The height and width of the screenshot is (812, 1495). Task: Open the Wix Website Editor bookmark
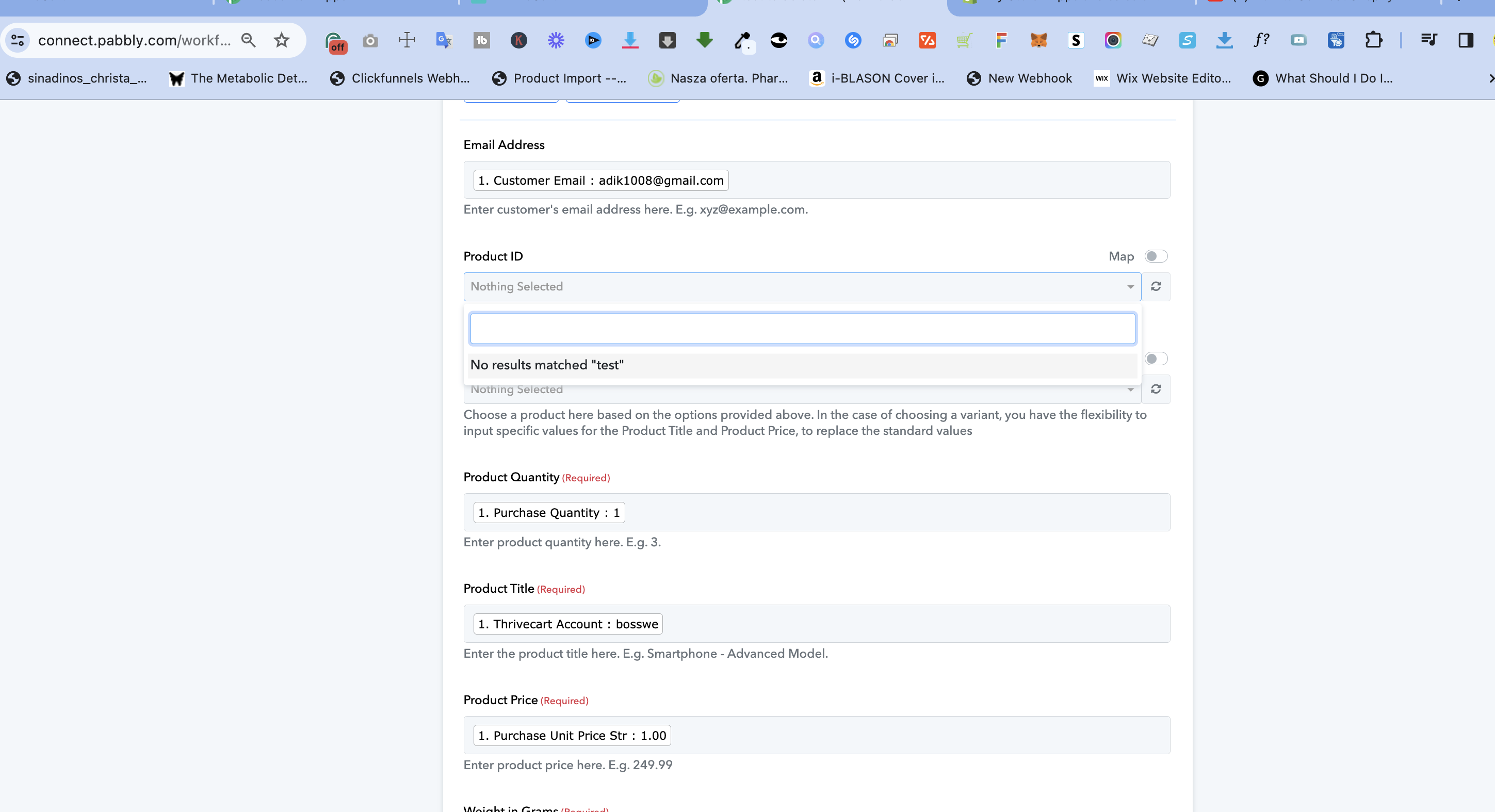pyautogui.click(x=1162, y=78)
